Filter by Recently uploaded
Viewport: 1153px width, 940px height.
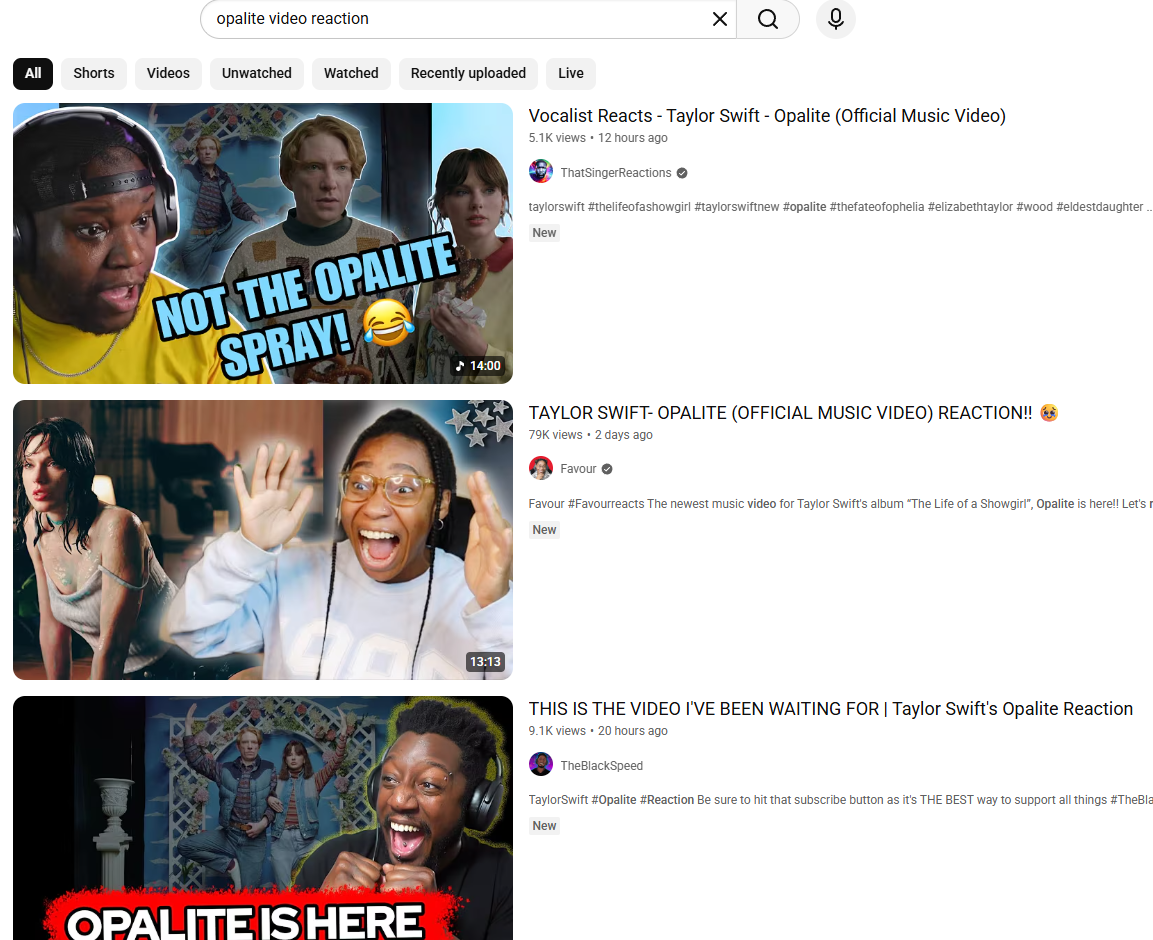tap(468, 74)
